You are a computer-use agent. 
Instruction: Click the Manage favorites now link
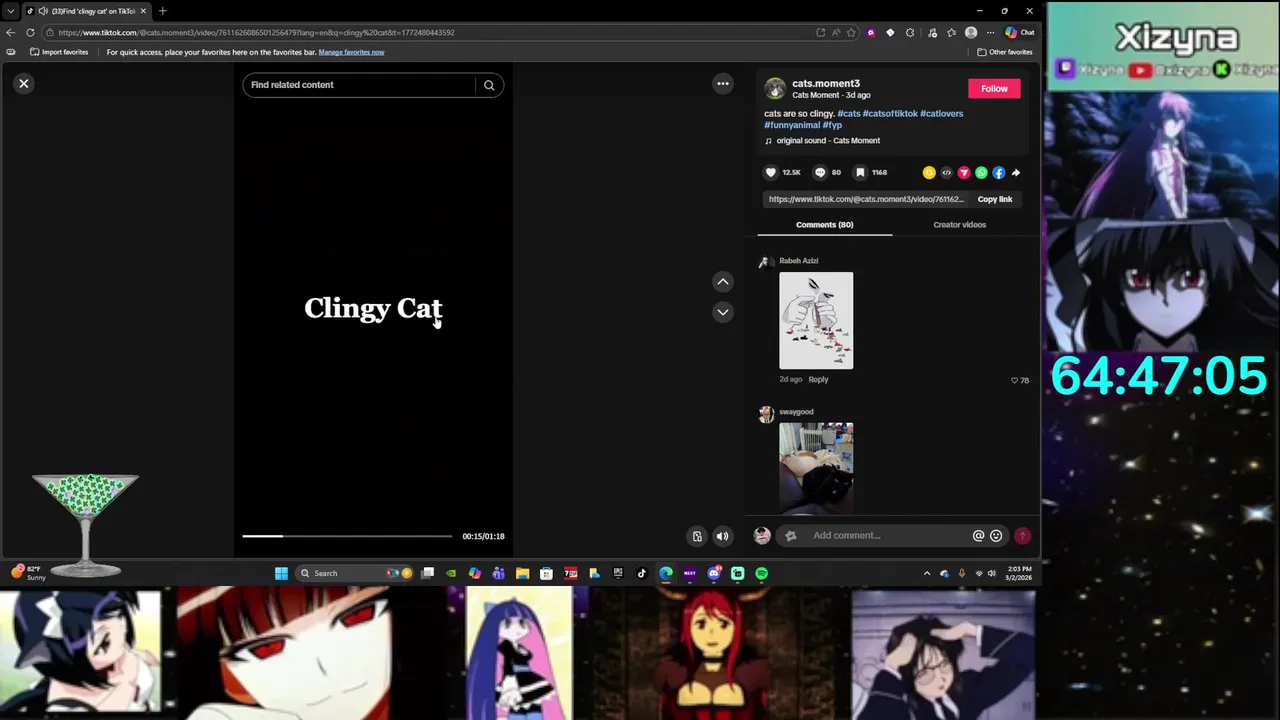coord(351,52)
